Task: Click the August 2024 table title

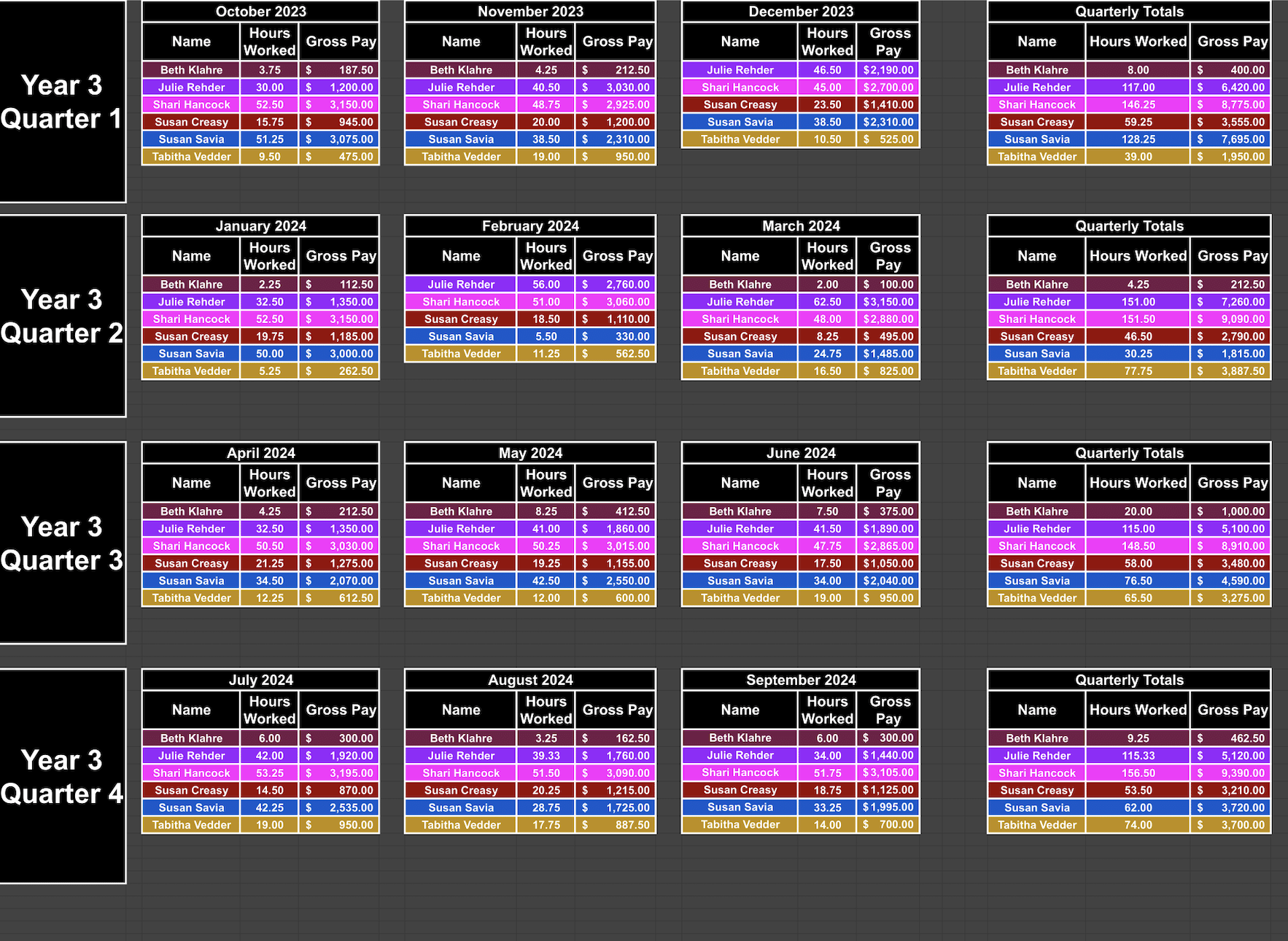Action: click(530, 680)
